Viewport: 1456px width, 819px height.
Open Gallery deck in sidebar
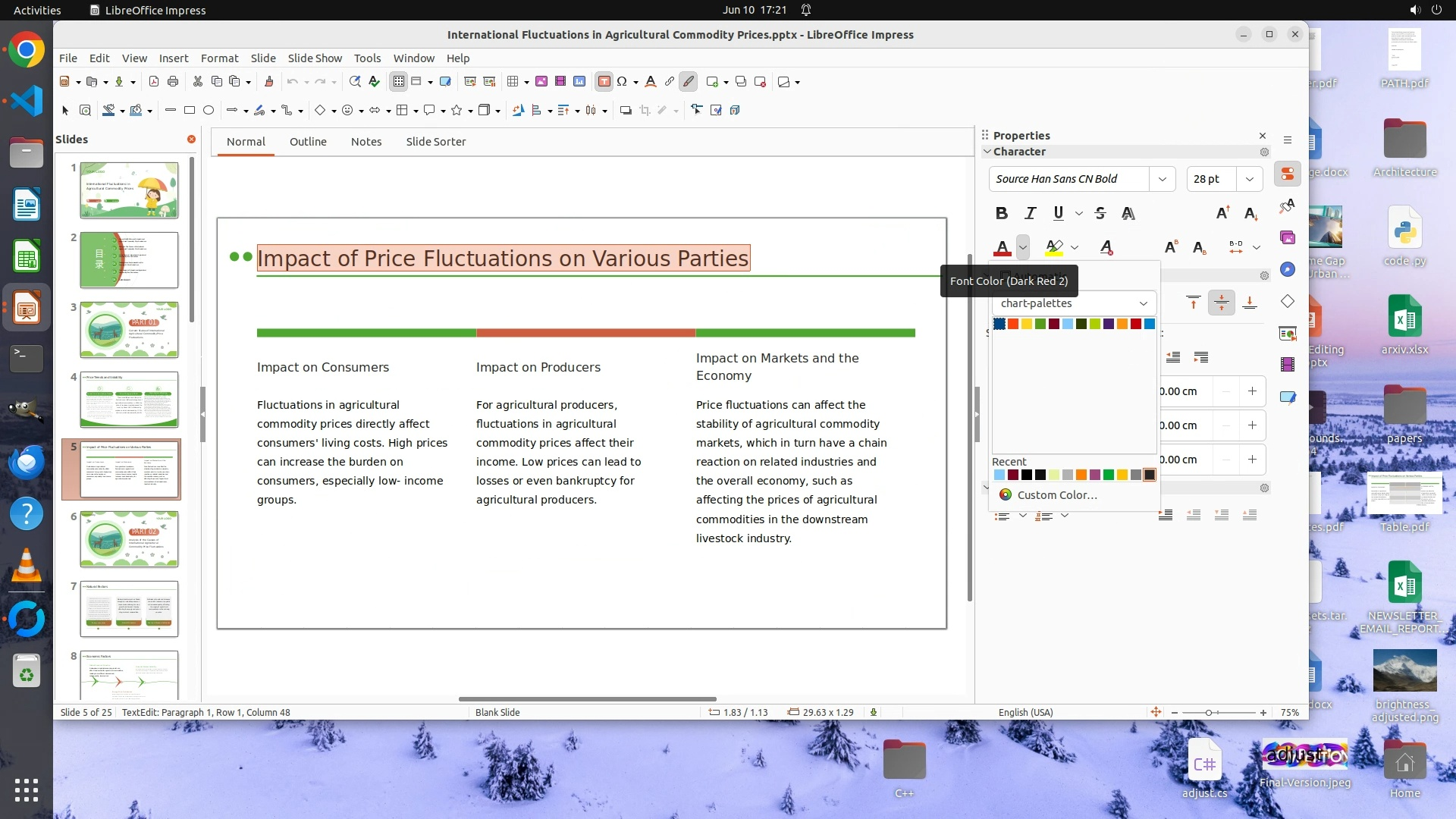[x=1288, y=237]
